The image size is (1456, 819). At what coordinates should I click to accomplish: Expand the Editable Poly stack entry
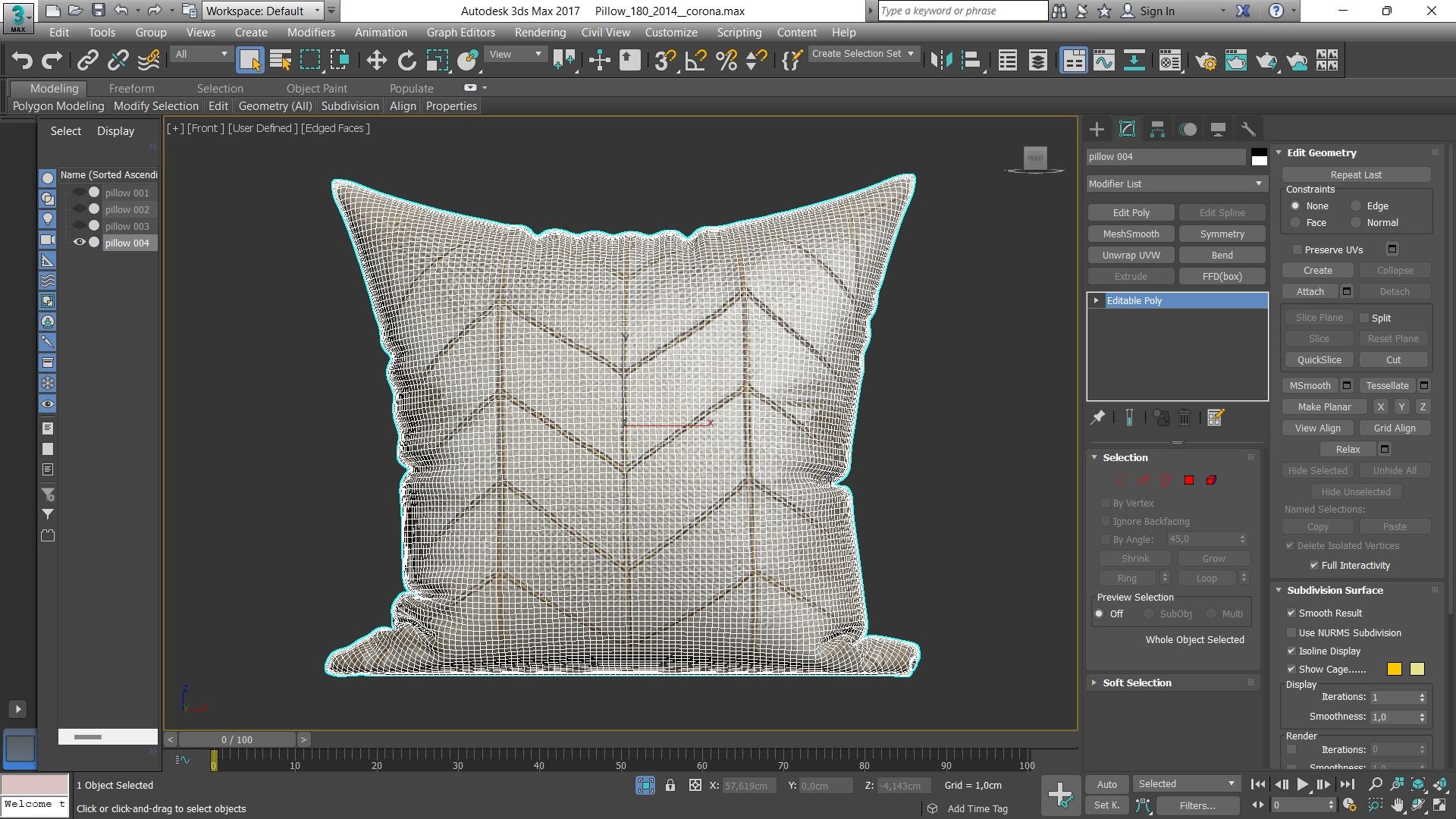pos(1096,301)
